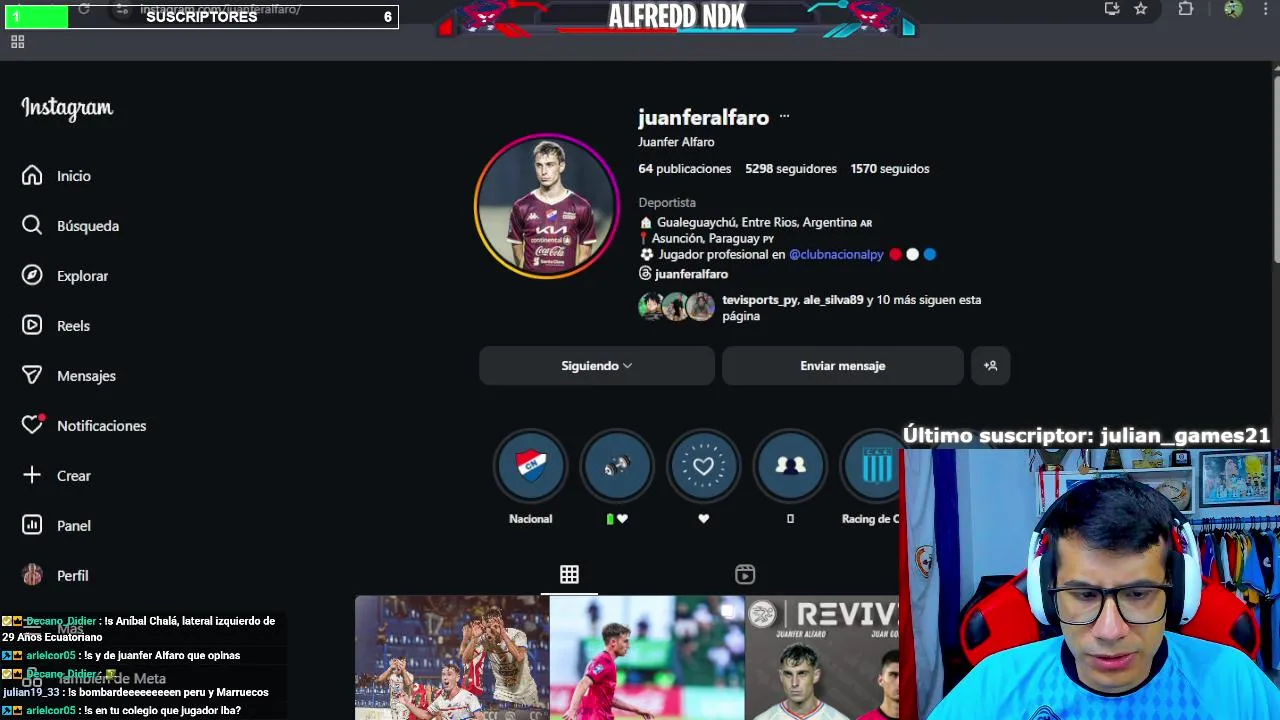Open browser apps grid icon
The image size is (1280, 720).
coord(17,42)
